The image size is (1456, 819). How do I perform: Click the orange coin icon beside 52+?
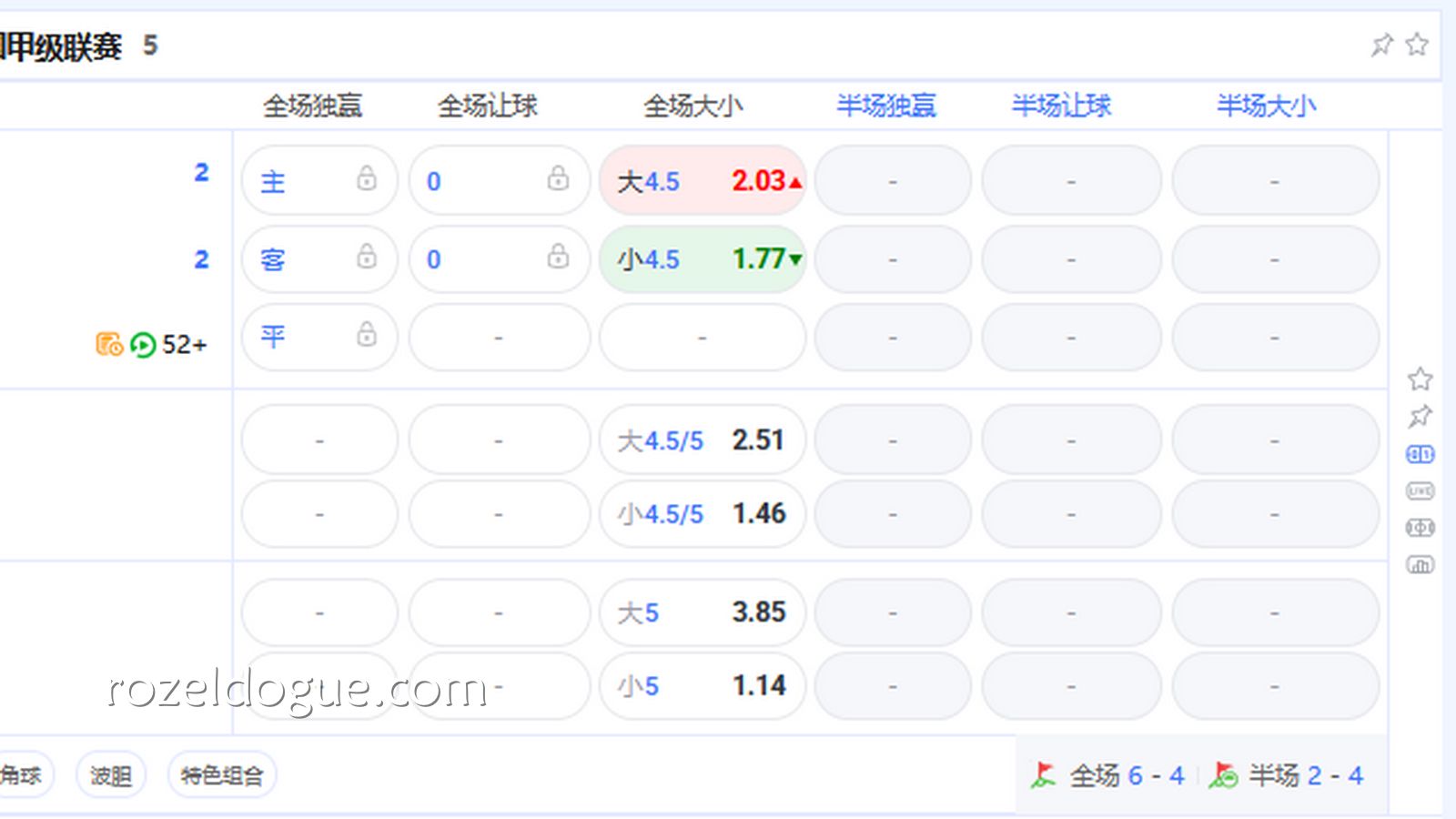(x=109, y=344)
